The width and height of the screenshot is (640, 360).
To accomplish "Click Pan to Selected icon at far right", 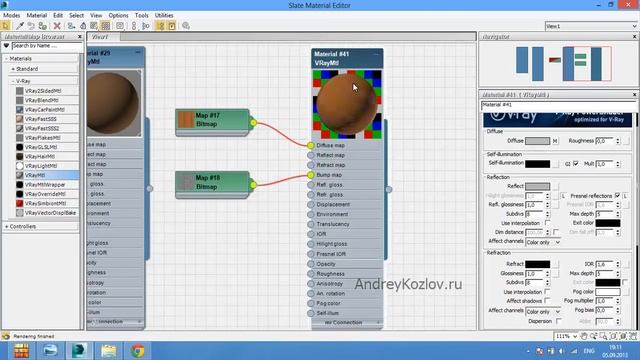I will coord(633,336).
